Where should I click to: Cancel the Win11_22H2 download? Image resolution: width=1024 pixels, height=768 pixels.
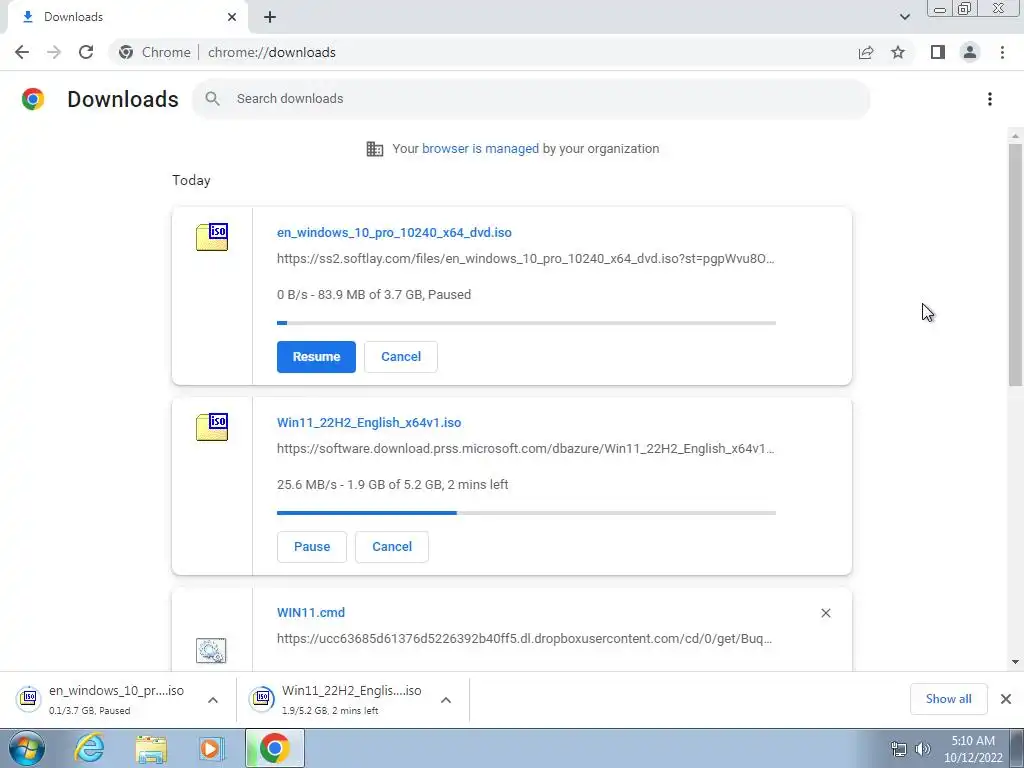click(392, 547)
